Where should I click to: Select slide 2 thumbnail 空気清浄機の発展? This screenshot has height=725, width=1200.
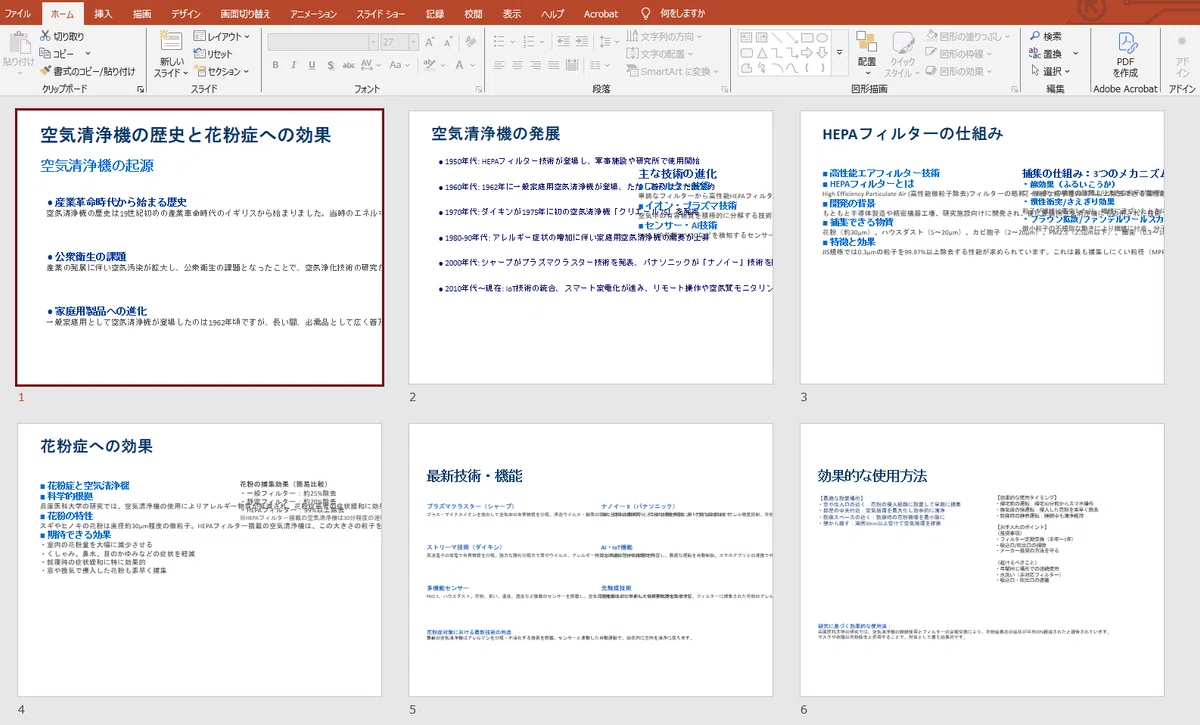(591, 246)
